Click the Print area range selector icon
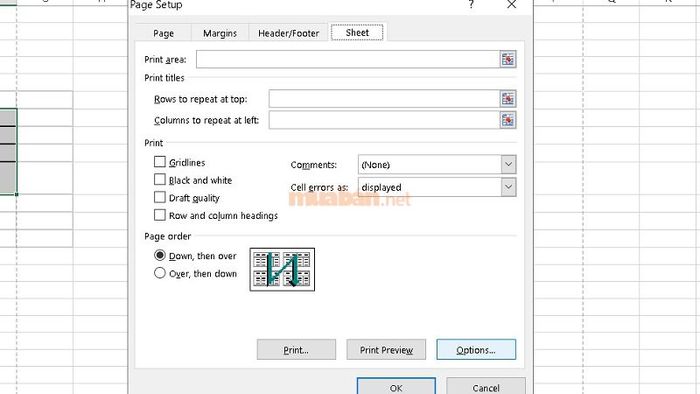 point(508,59)
